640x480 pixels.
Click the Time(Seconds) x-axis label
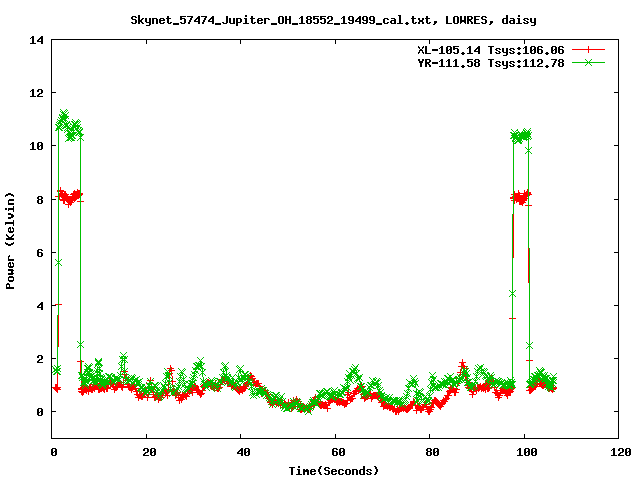click(333, 471)
